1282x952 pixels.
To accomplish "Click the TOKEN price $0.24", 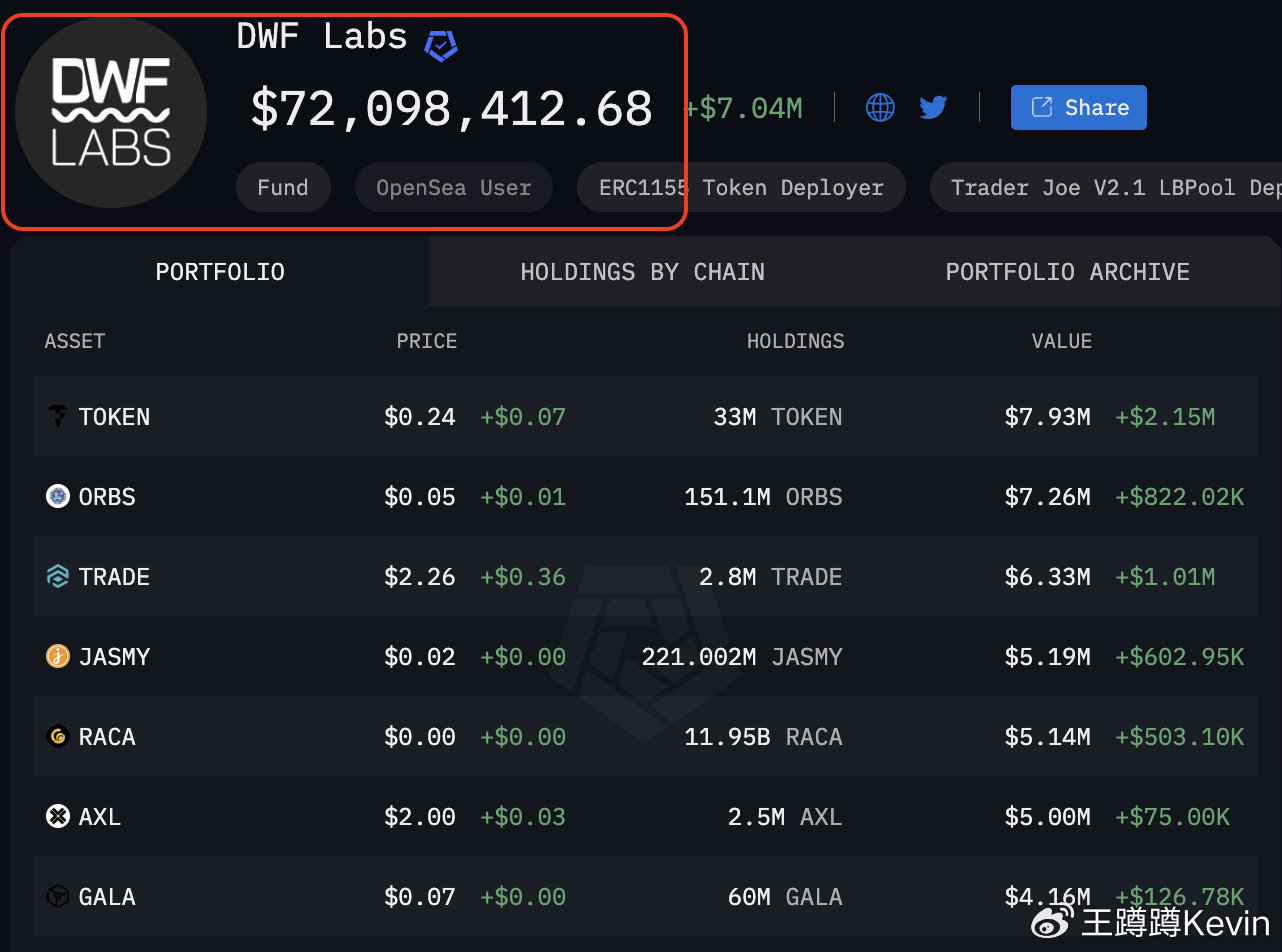I will (x=420, y=417).
